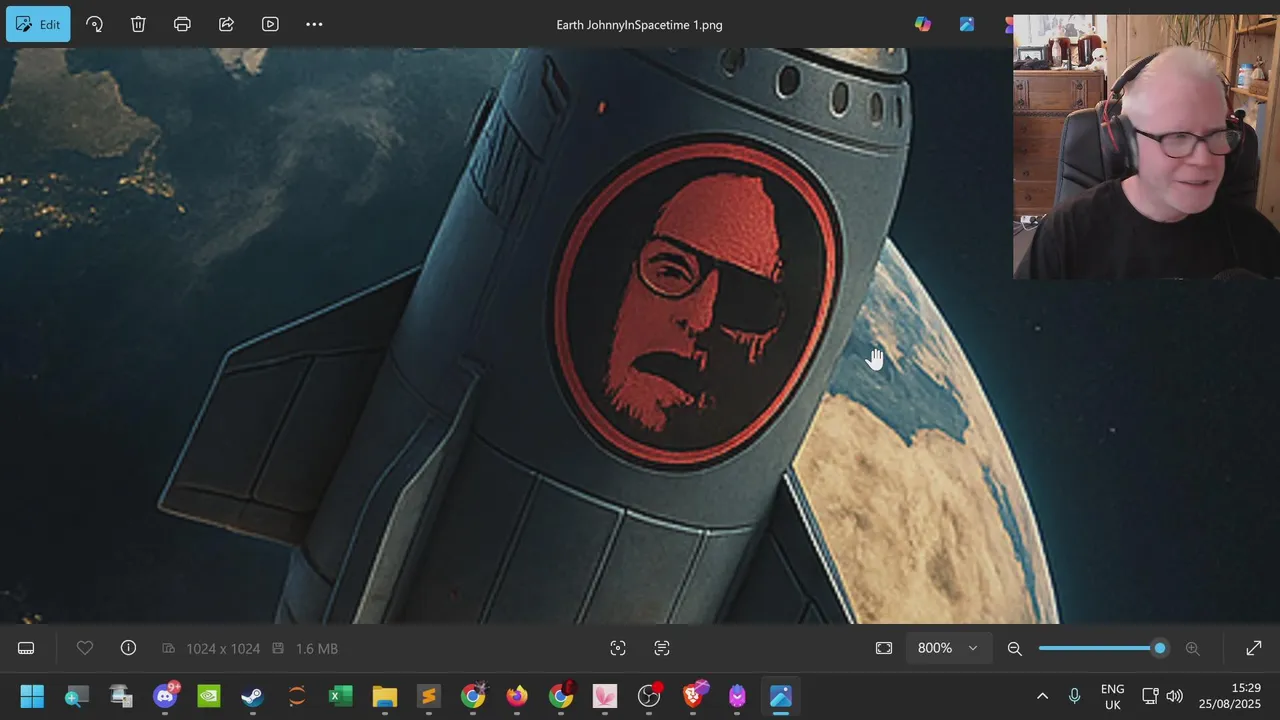This screenshot has width=1280, height=720.
Task: Show file info with the info icon
Action: 128,648
